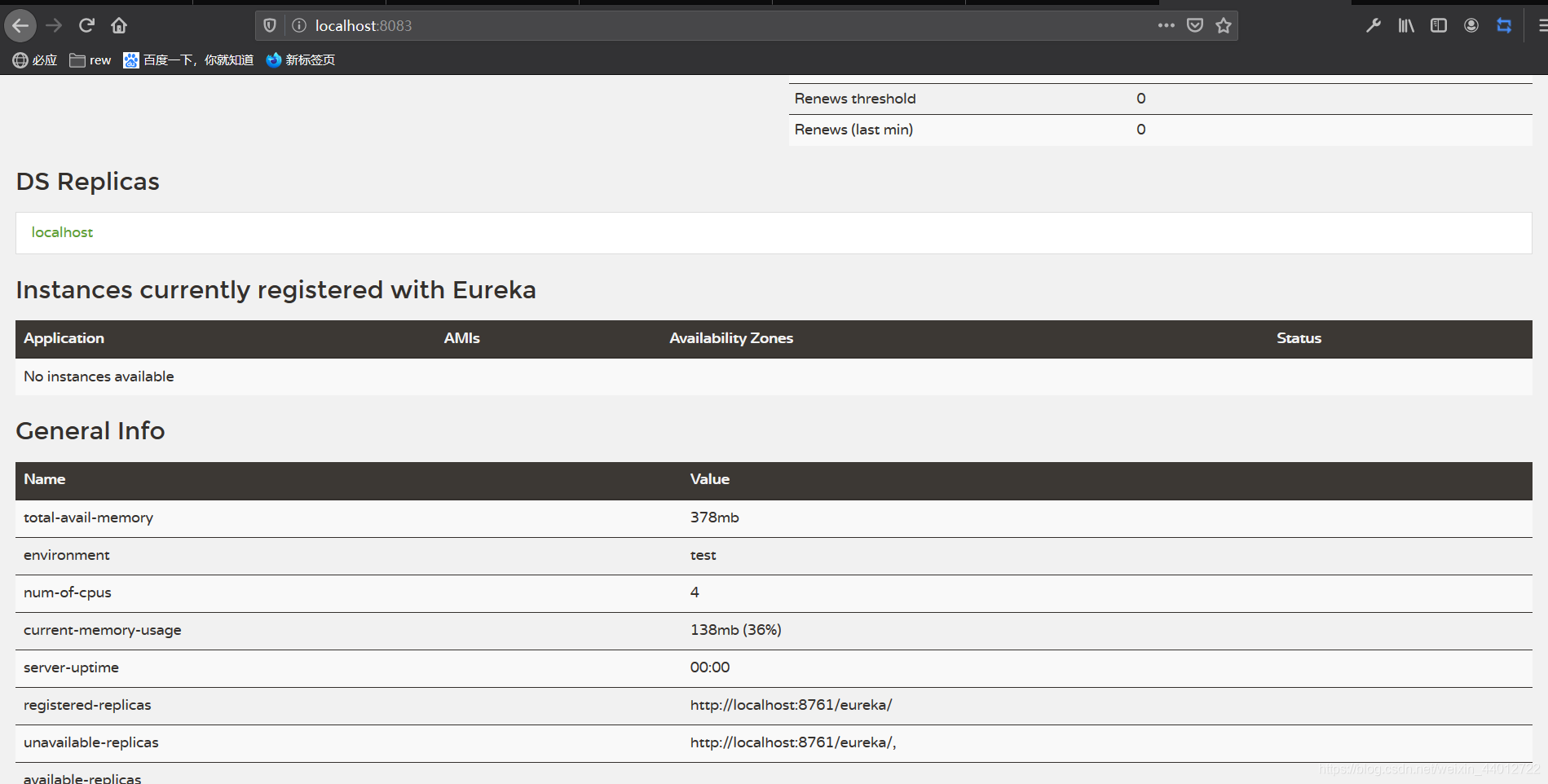
Task: Open the 必应 bookmark
Action: [35, 59]
